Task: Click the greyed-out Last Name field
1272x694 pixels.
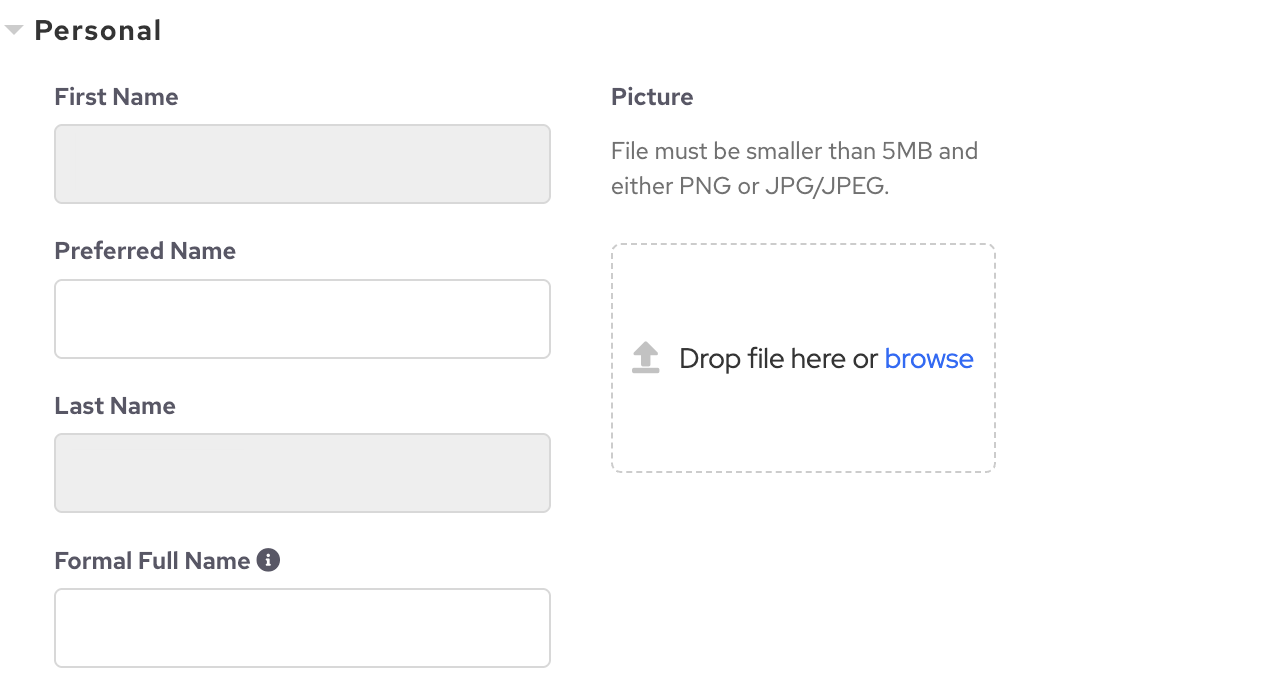Action: 302,473
